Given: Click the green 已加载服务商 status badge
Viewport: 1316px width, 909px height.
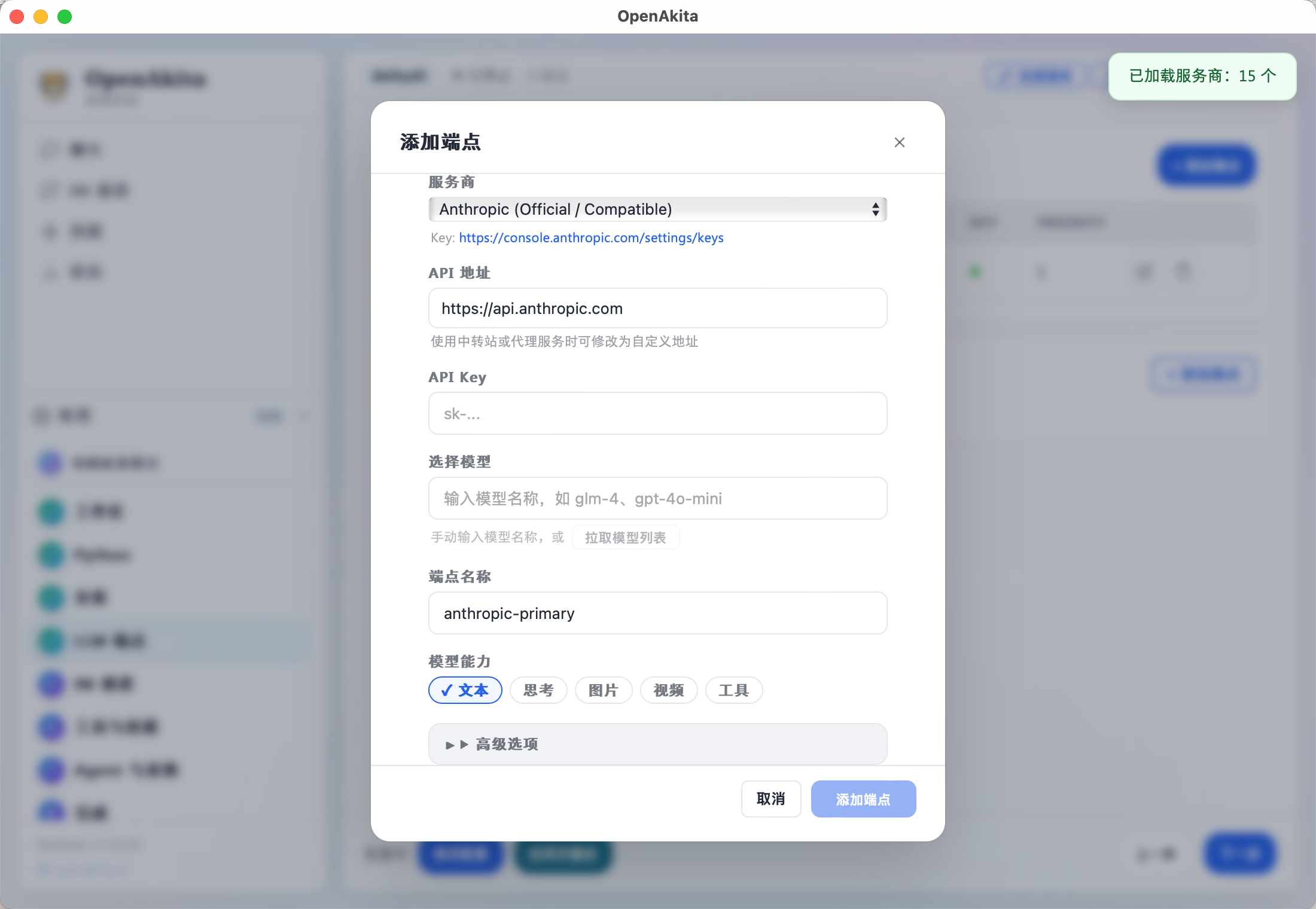Looking at the screenshot, I should pos(1202,76).
